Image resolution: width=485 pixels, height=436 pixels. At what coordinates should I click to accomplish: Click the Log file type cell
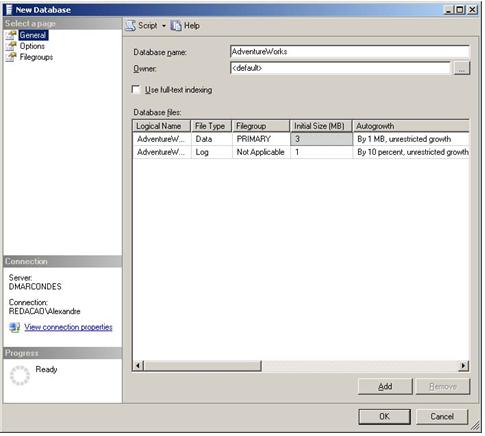pyautogui.click(x=211, y=152)
